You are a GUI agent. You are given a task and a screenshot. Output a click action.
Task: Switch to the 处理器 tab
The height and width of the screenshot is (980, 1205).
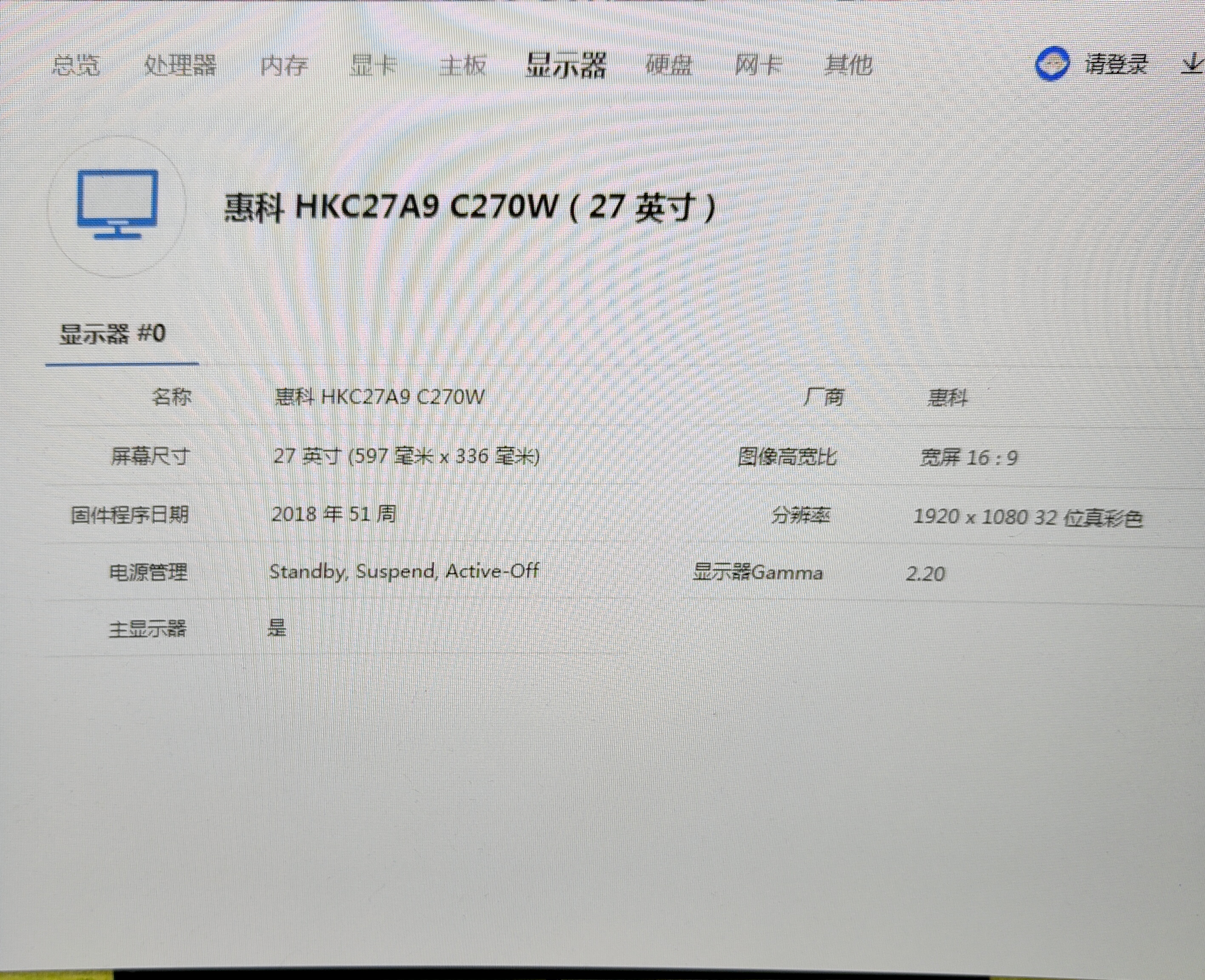click(x=180, y=66)
